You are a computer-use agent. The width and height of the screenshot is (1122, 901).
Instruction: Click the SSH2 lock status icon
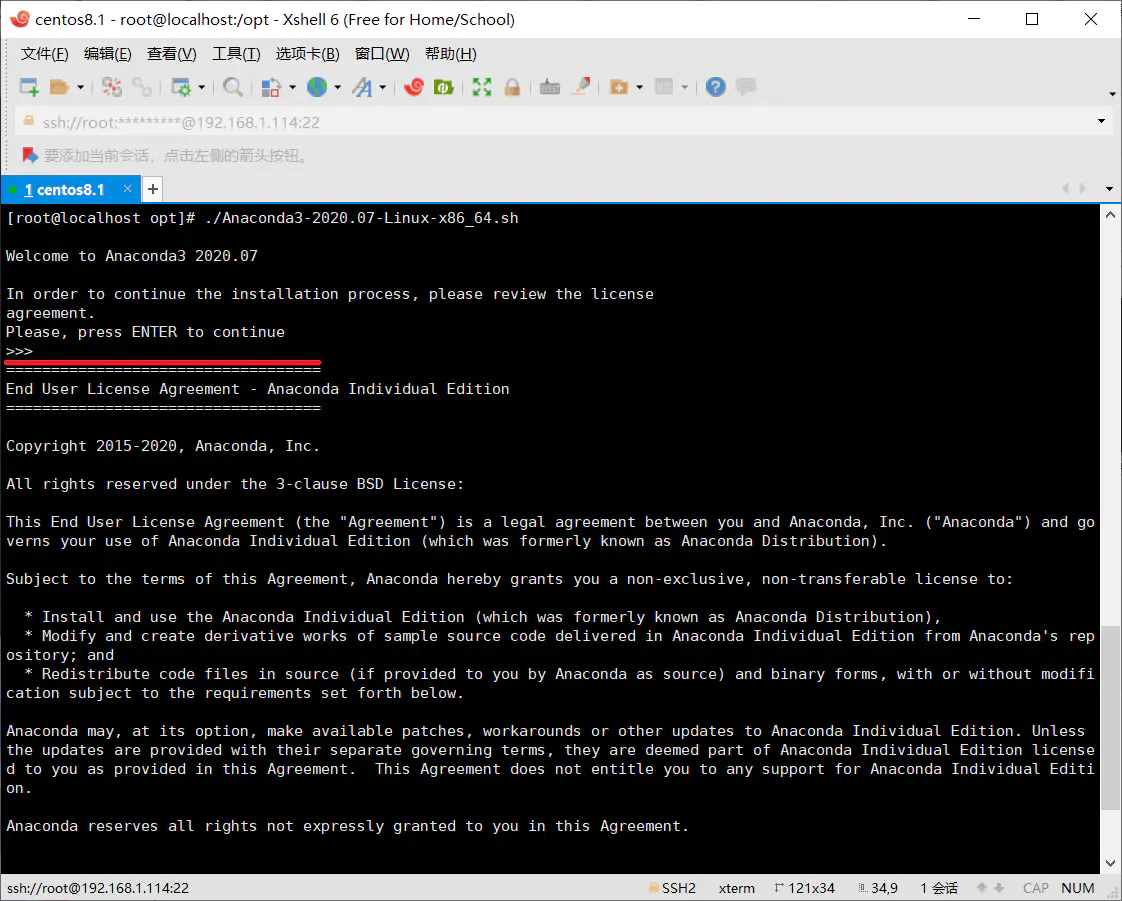(653, 887)
